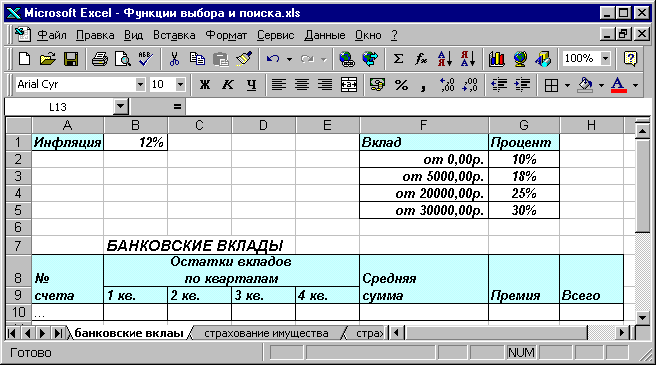Viewport: 656px width, 365px height.
Task: Select column F header
Action: 423,125
